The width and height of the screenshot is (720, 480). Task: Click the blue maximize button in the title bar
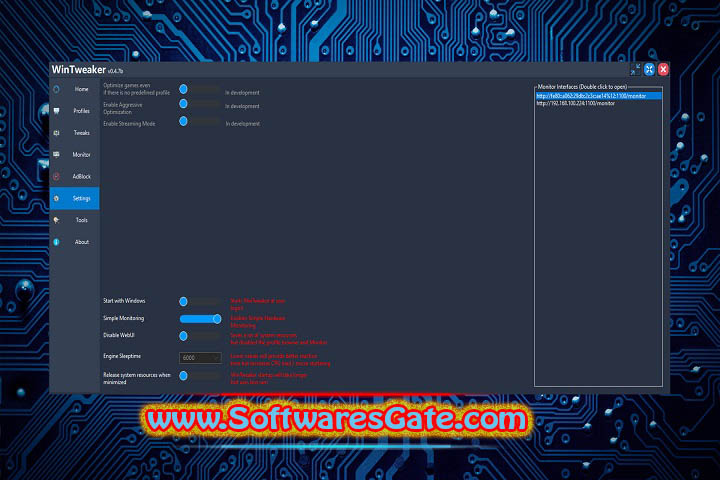649,69
